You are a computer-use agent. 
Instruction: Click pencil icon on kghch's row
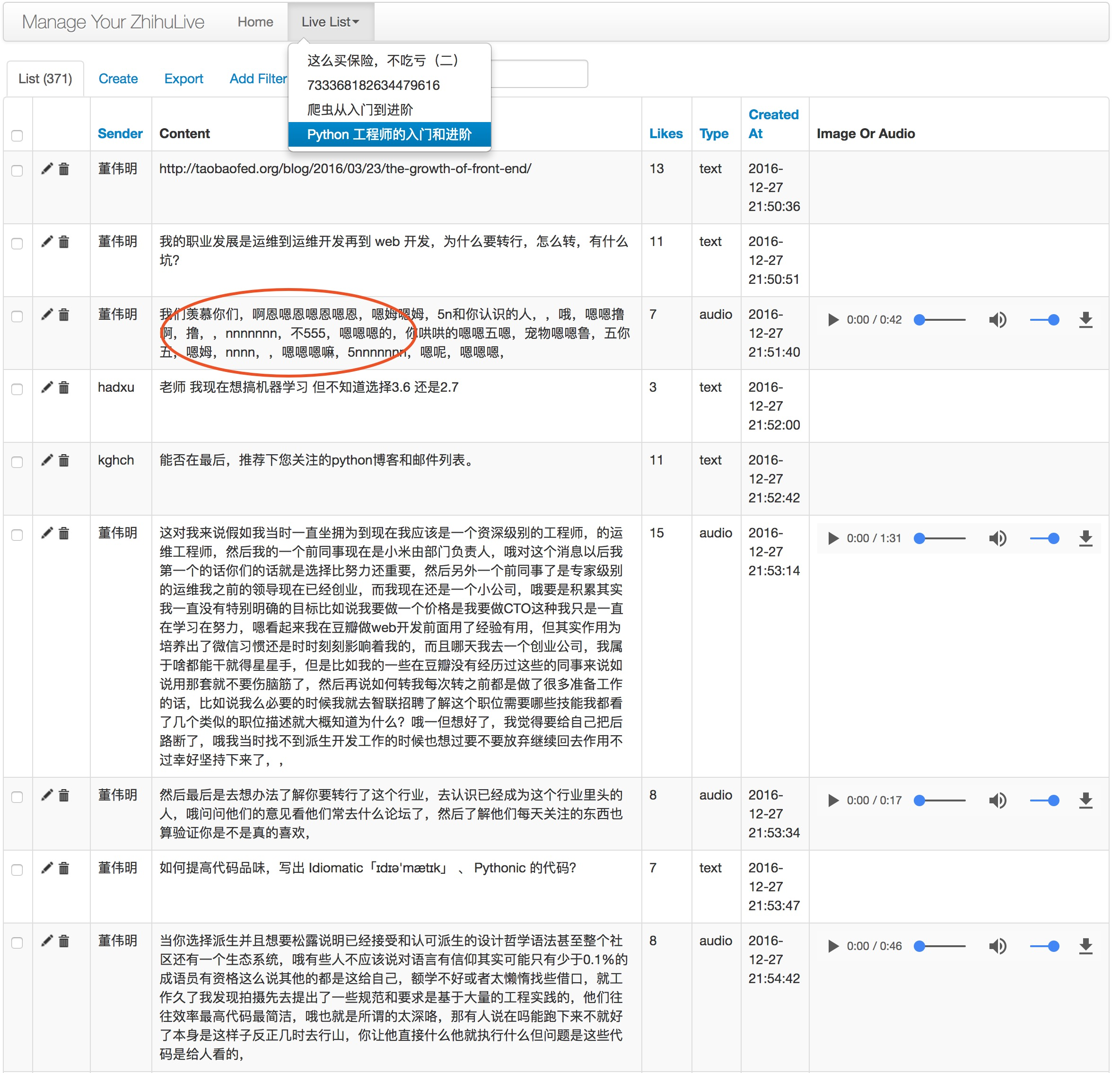(47, 460)
